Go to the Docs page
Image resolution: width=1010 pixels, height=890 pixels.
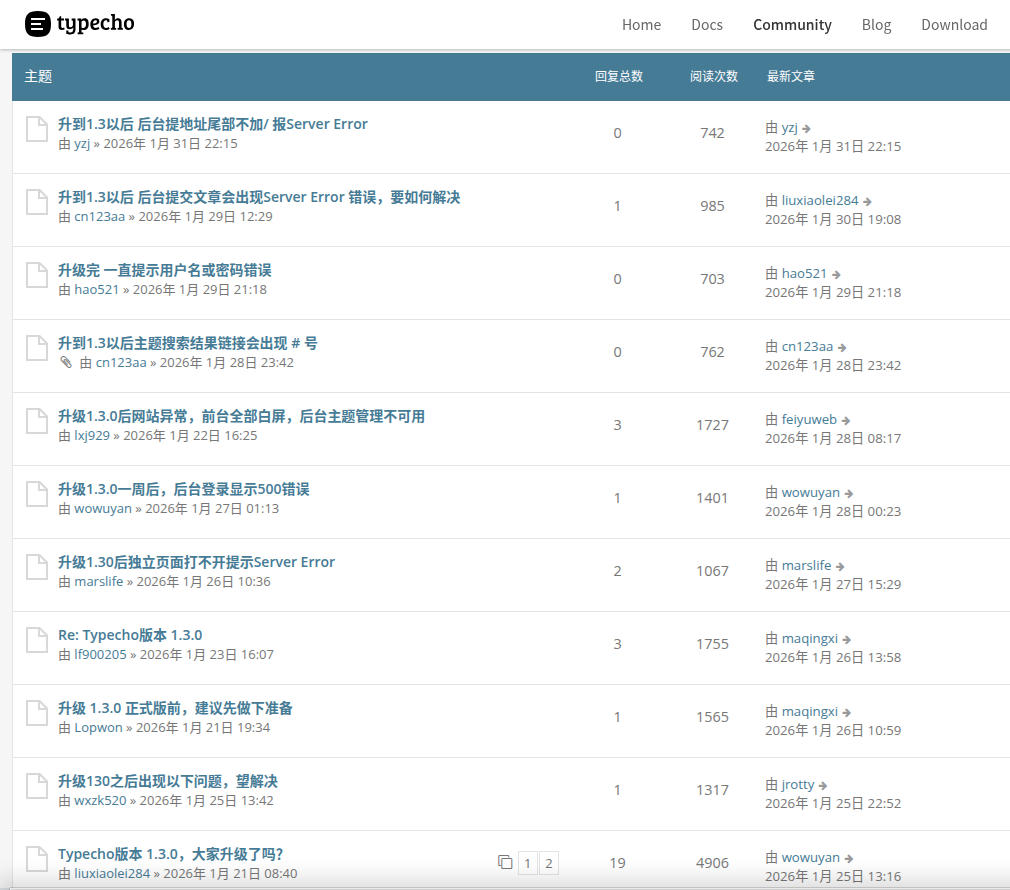pos(706,25)
